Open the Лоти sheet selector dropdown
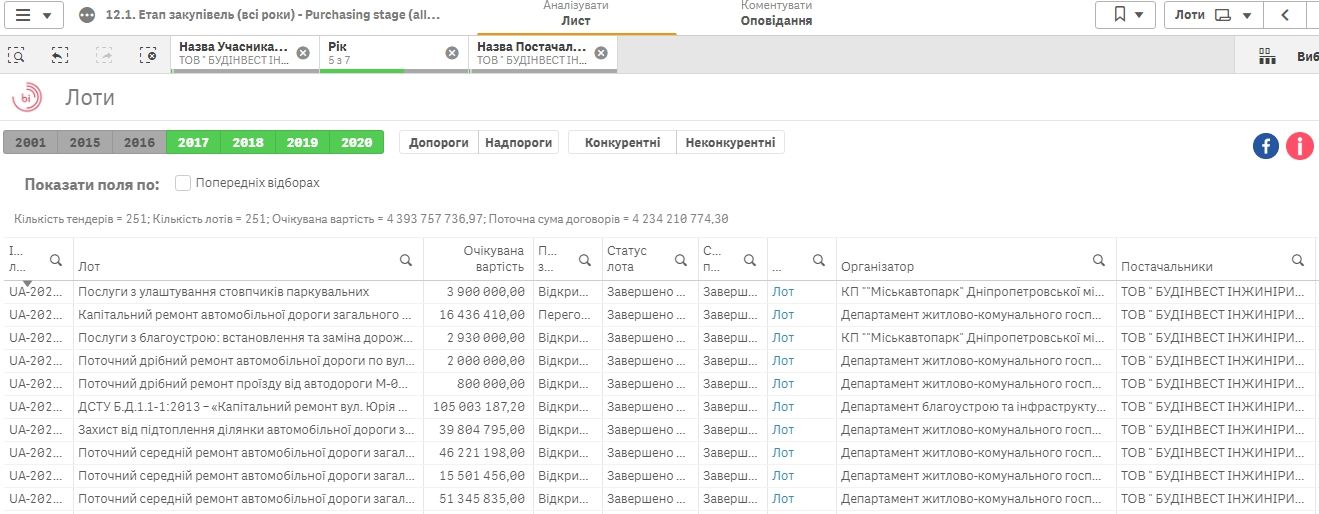Screen dimensions: 1319x514 coord(1213,15)
